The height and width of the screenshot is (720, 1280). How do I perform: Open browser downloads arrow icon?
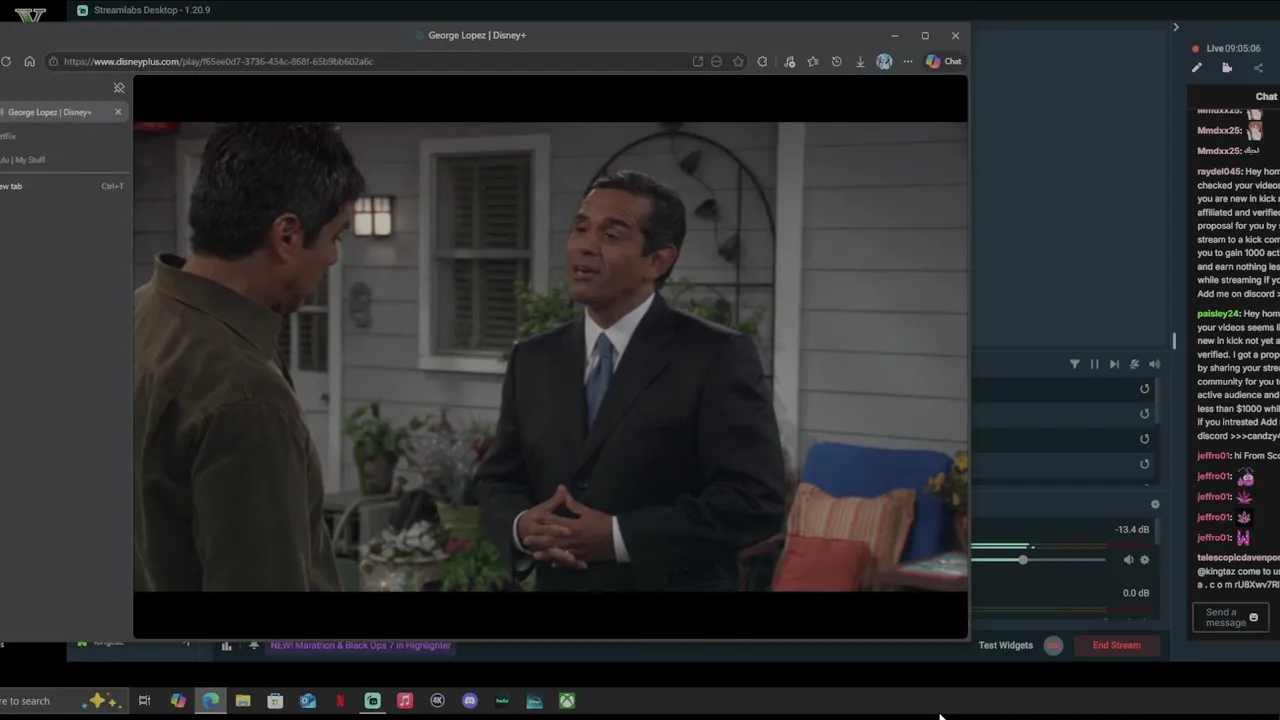tap(860, 61)
